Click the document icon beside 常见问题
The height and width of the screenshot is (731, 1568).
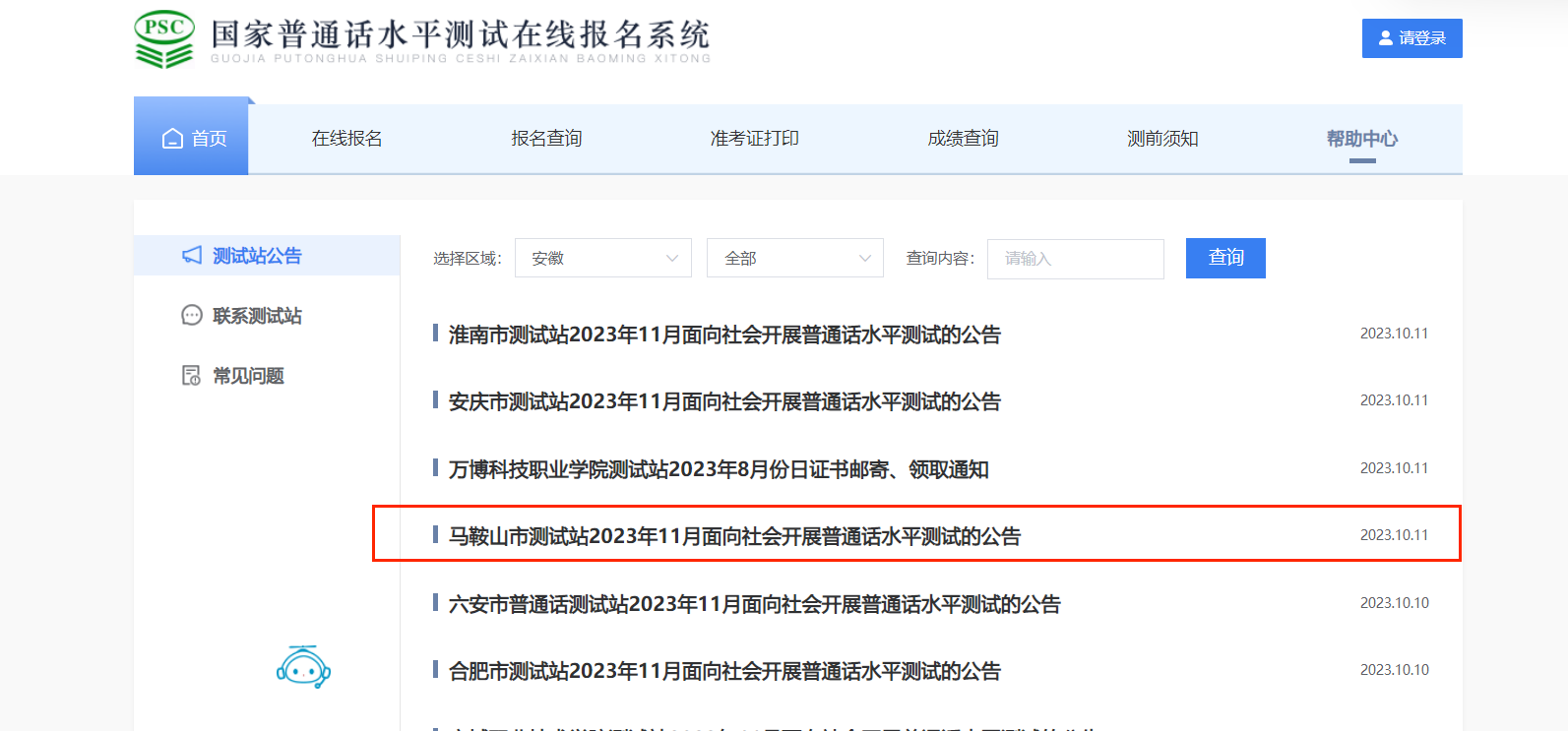(x=192, y=376)
